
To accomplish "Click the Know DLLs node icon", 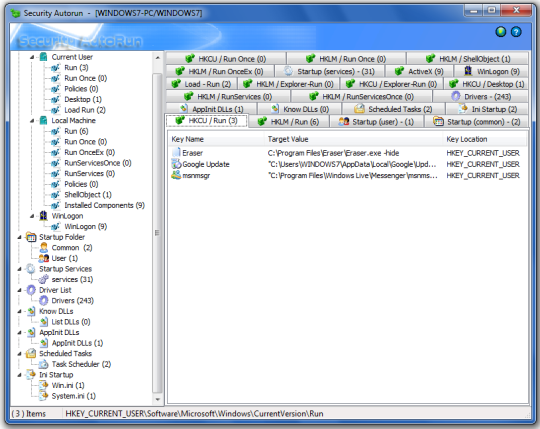I will [31, 311].
